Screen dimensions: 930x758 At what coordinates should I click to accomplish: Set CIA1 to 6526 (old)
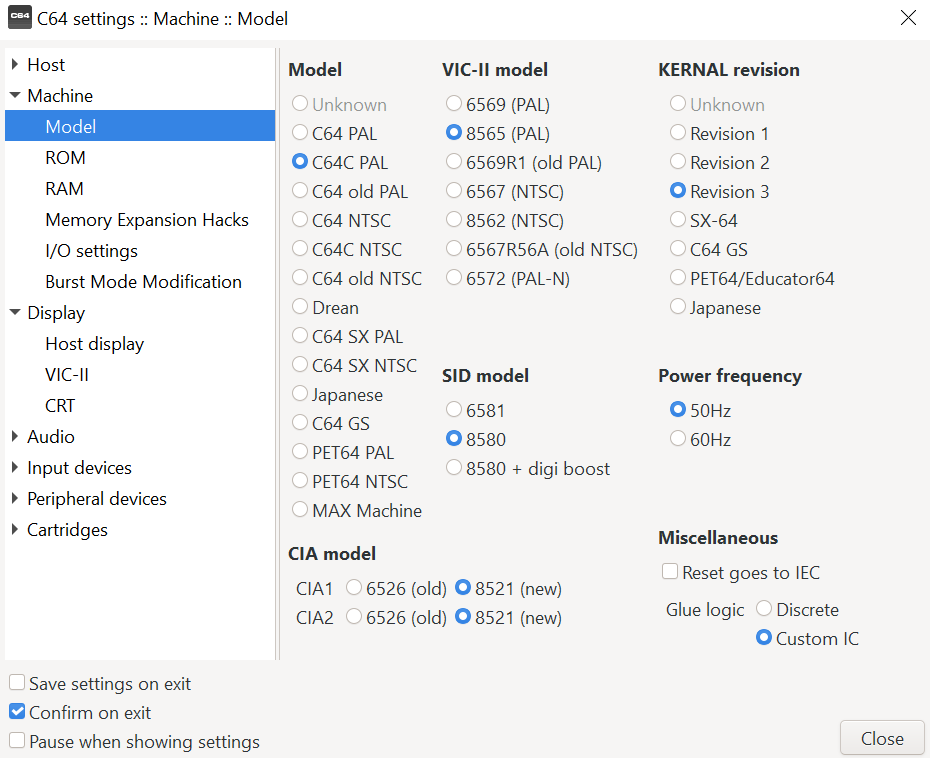[x=396, y=588]
